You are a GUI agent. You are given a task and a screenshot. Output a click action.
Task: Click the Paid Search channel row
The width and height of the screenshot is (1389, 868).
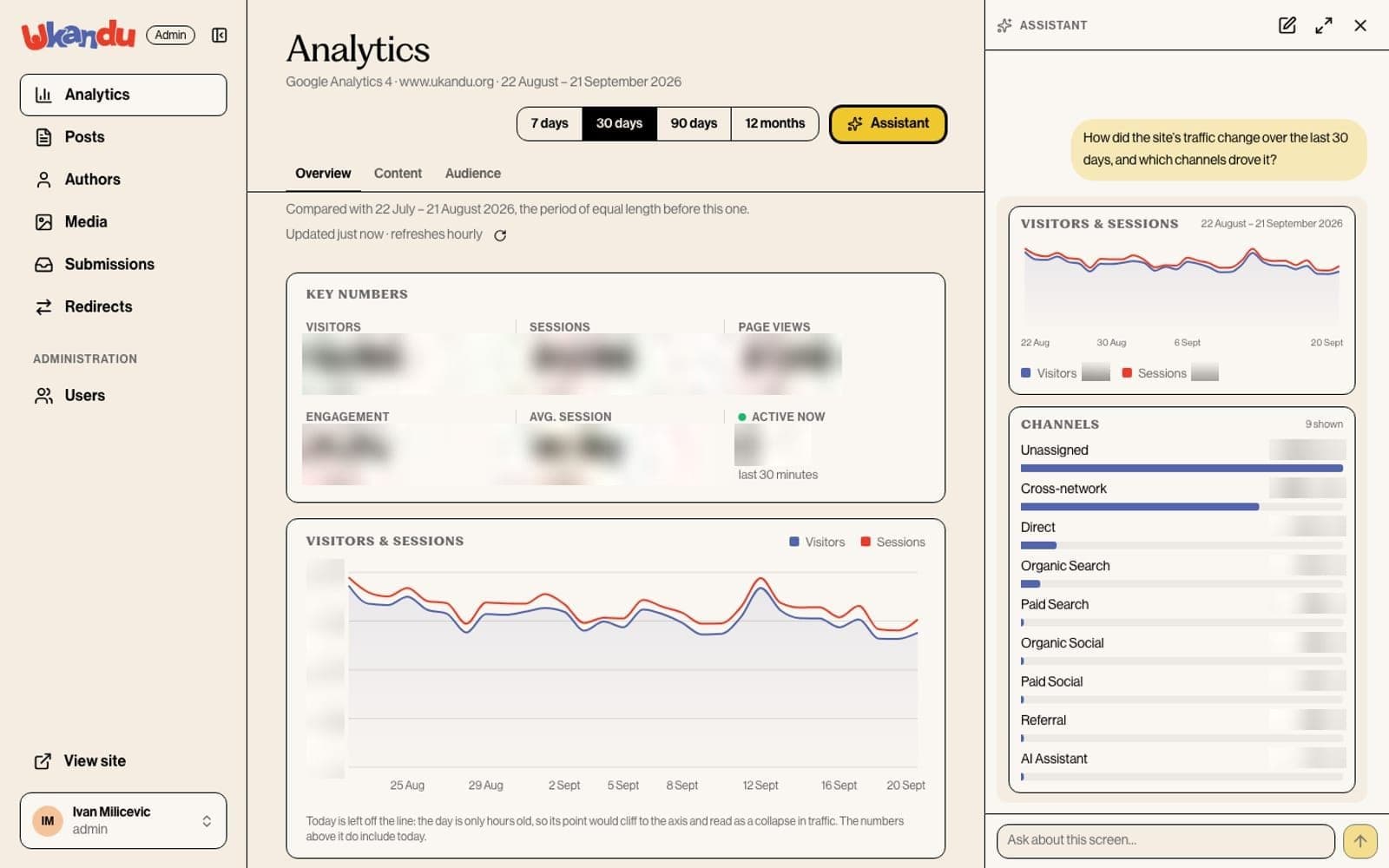coord(1182,611)
